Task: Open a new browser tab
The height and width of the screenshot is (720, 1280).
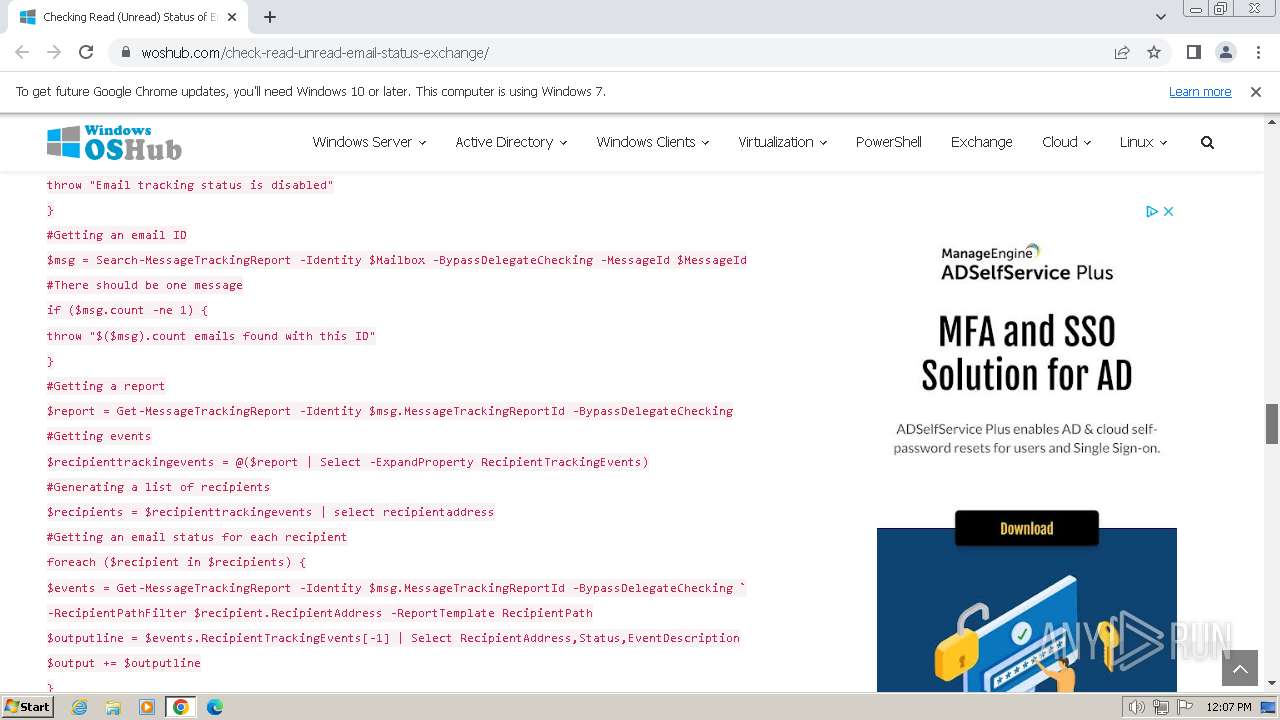Action: (270, 17)
